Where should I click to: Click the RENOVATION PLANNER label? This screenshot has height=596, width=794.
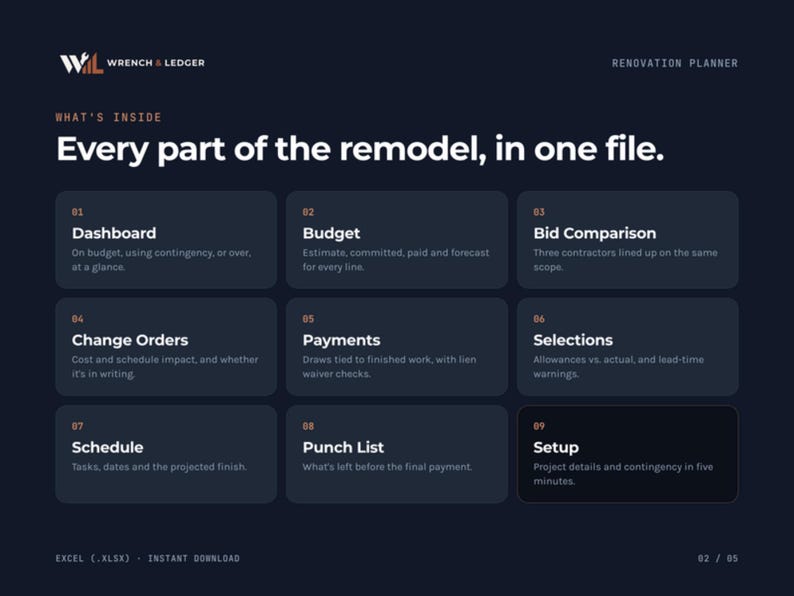(674, 63)
